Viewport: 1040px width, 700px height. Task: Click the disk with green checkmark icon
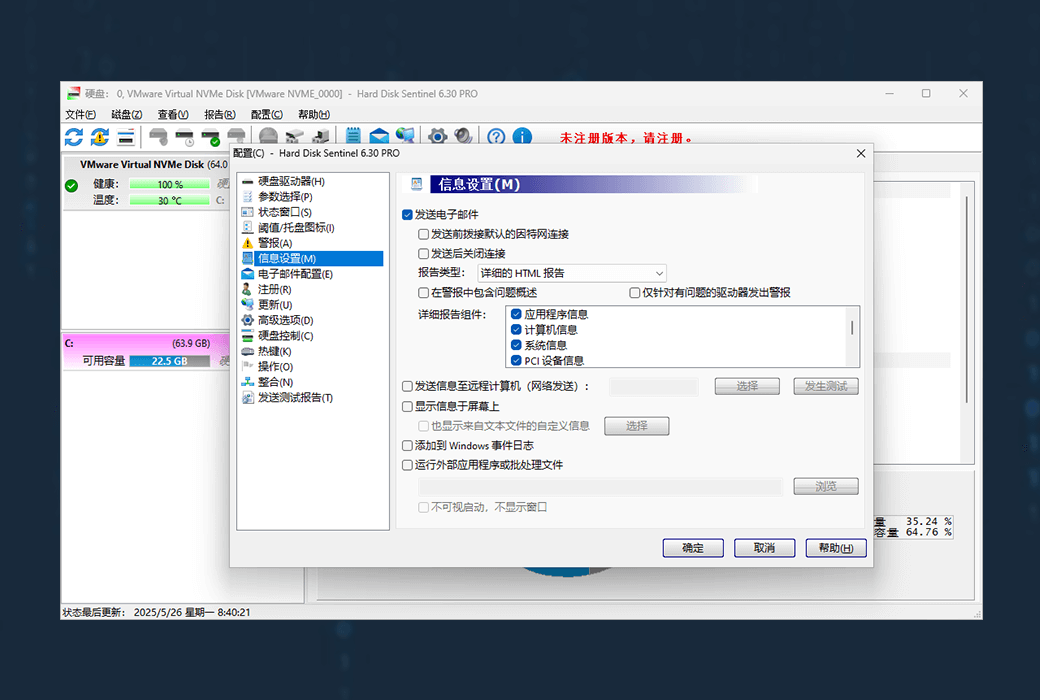point(210,137)
